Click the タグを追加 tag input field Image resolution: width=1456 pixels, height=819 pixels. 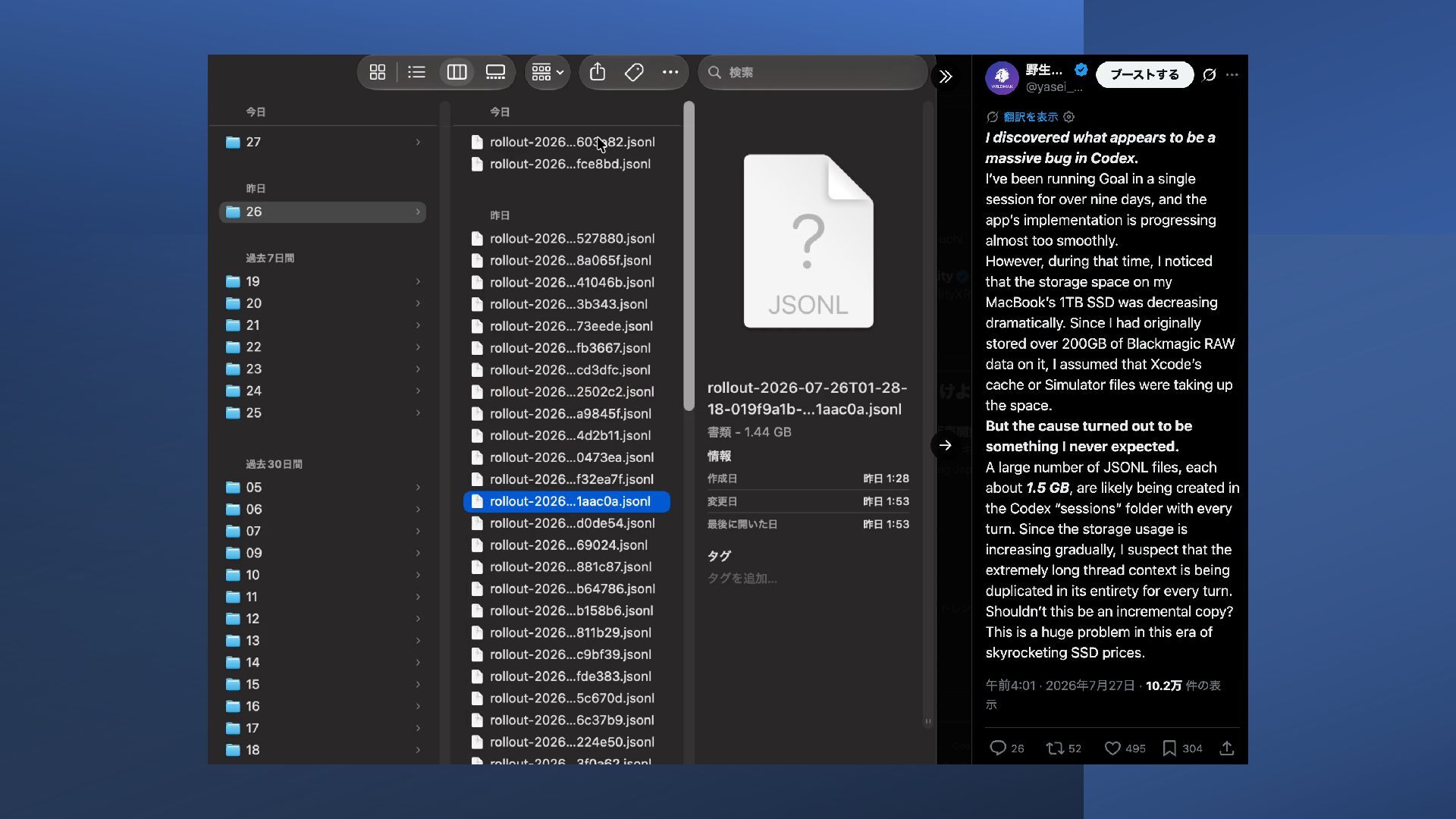click(x=742, y=579)
